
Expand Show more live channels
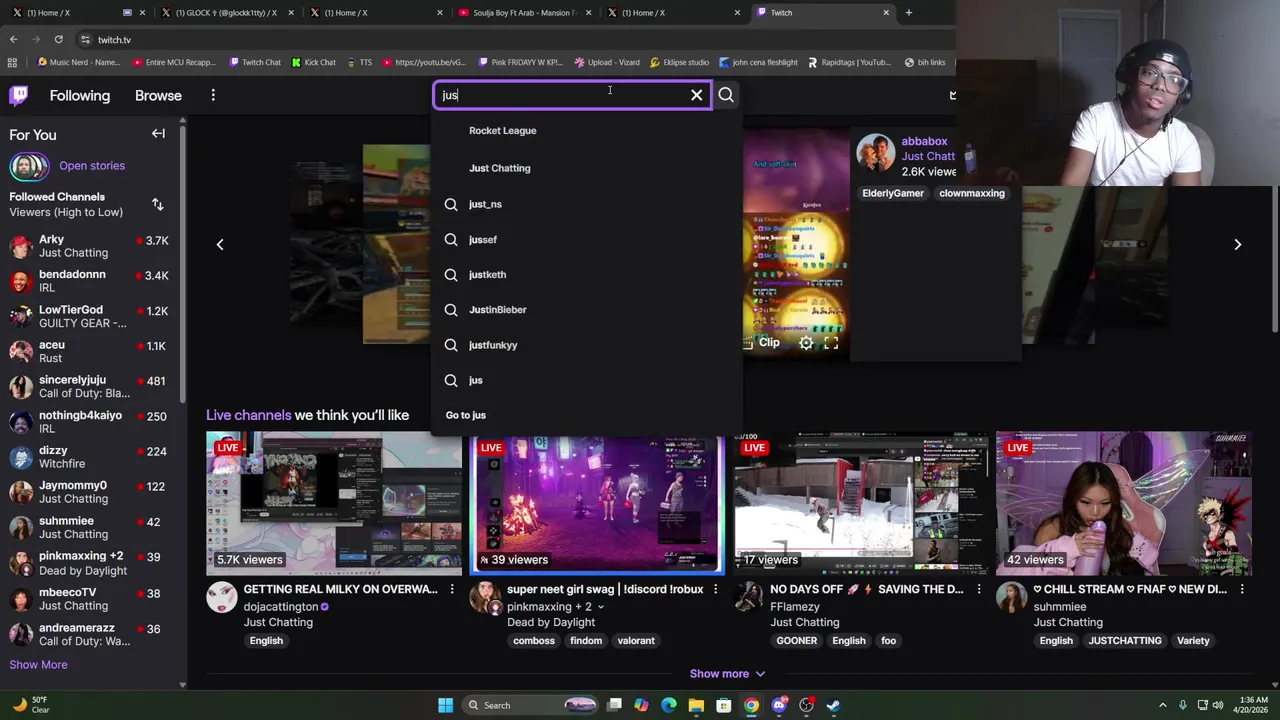[x=727, y=674]
